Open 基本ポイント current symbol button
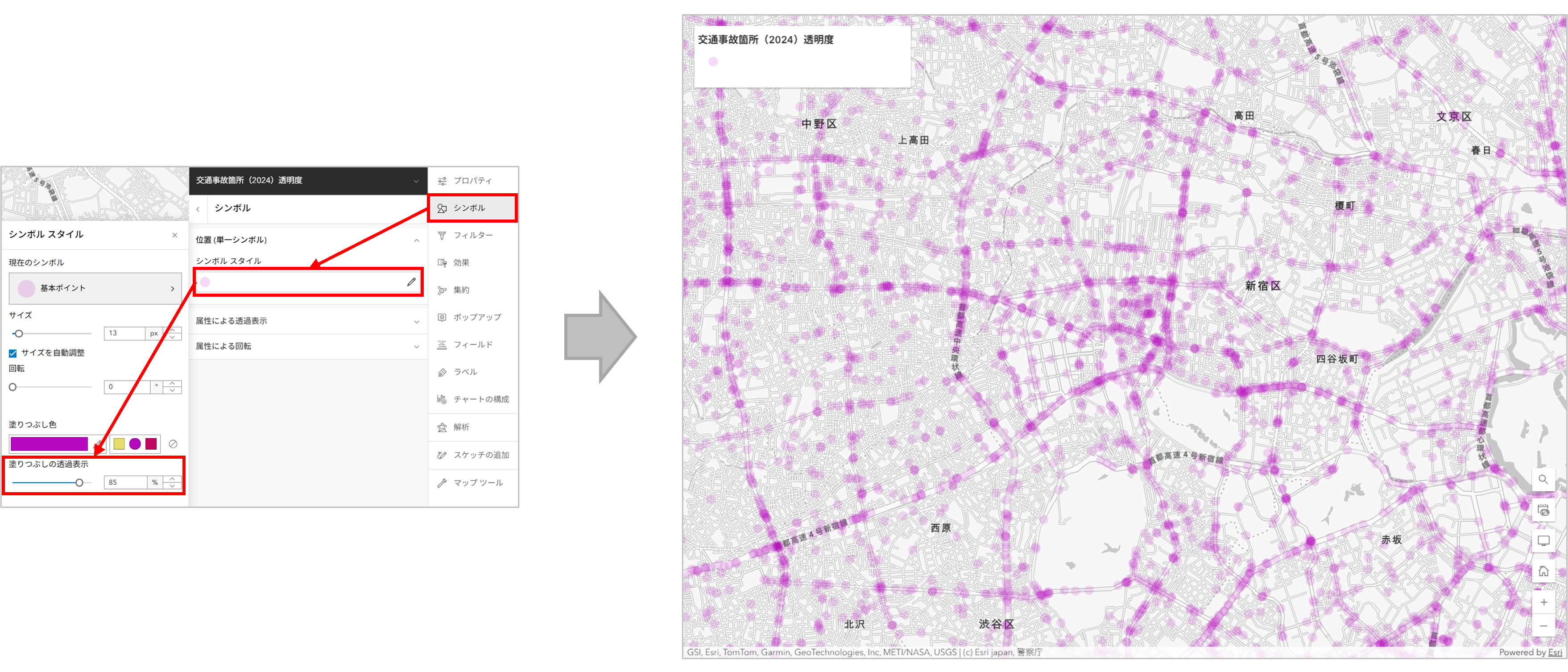 point(95,288)
